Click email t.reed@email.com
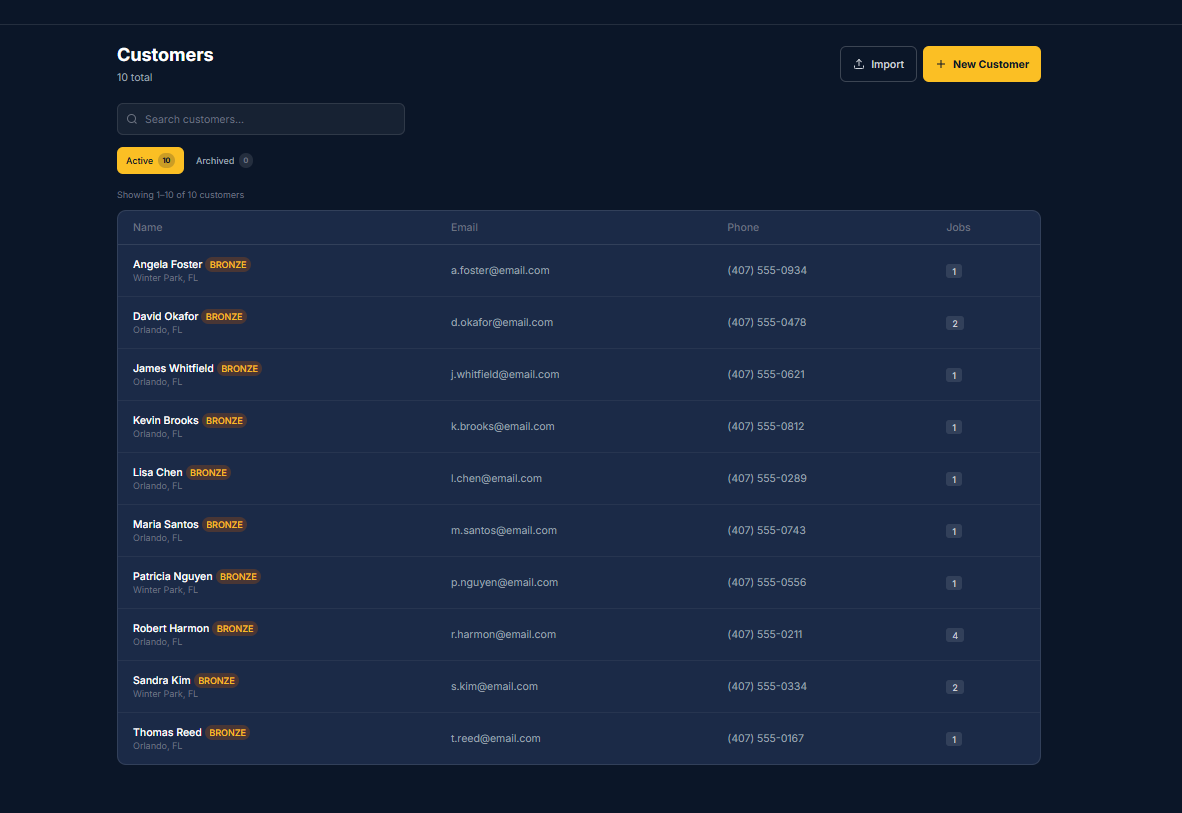This screenshot has width=1182, height=813. pos(495,738)
